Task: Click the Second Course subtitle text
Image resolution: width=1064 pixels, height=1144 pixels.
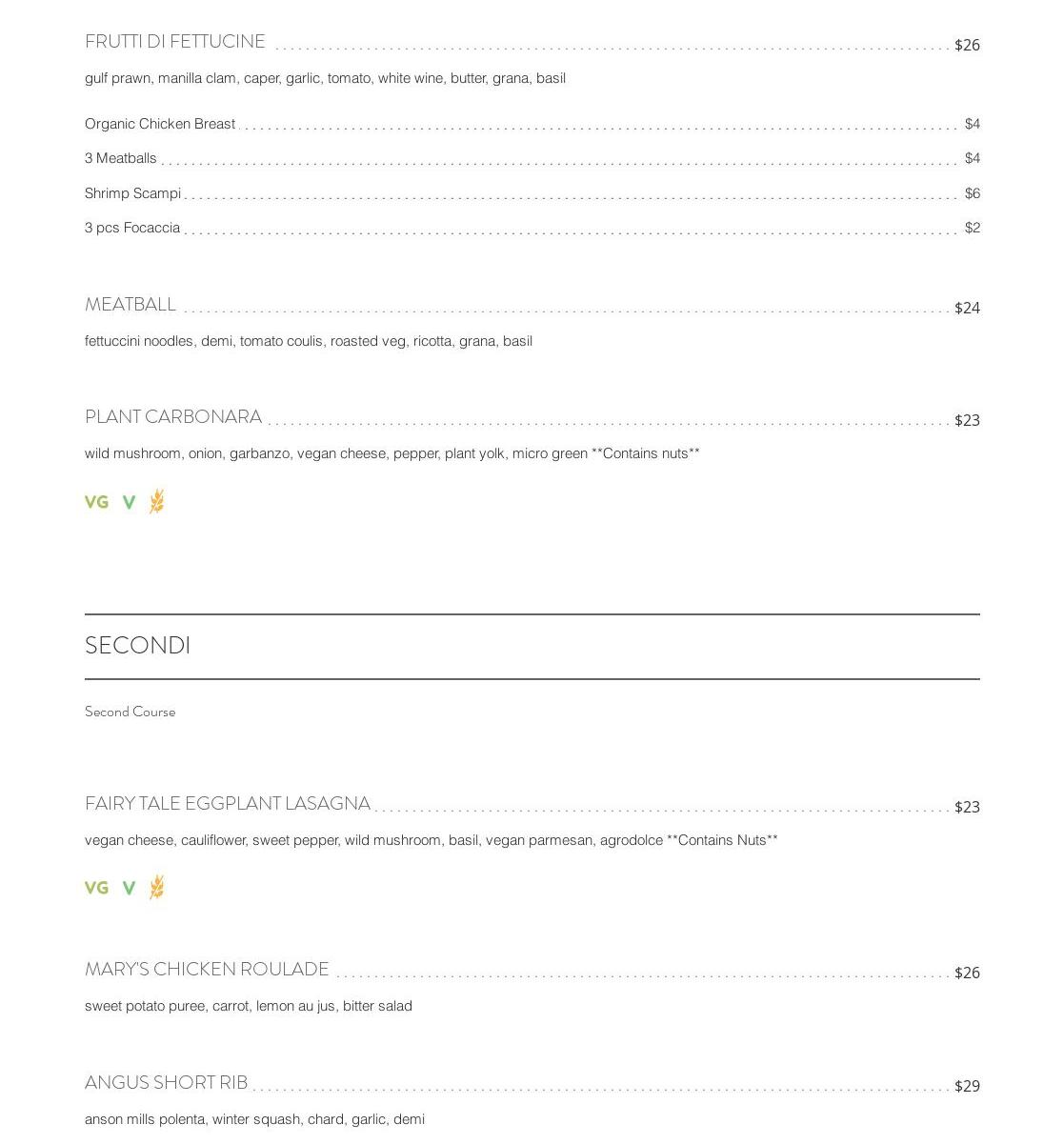Action: (x=130, y=712)
